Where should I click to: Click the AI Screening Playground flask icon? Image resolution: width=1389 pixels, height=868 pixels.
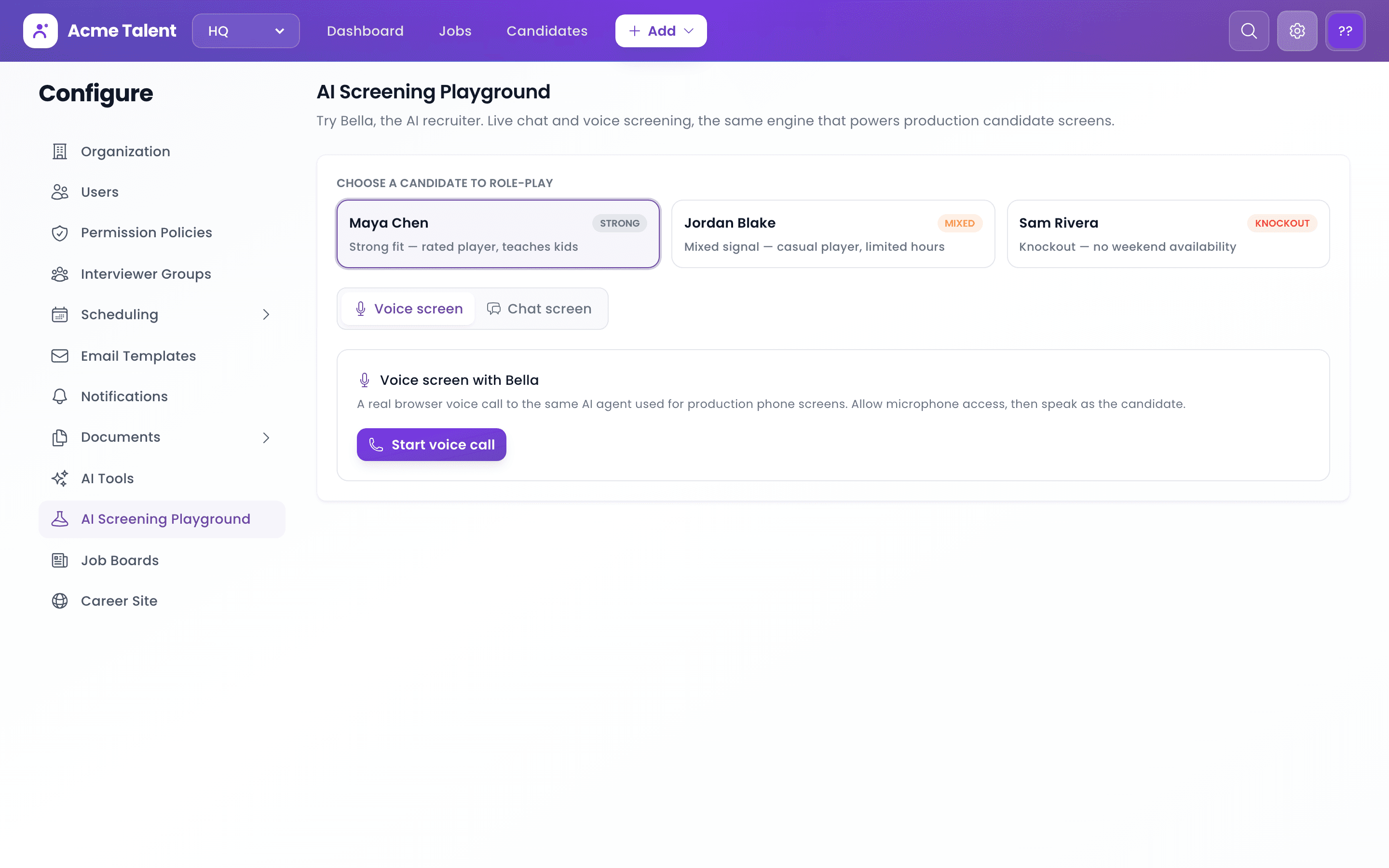[x=60, y=519]
